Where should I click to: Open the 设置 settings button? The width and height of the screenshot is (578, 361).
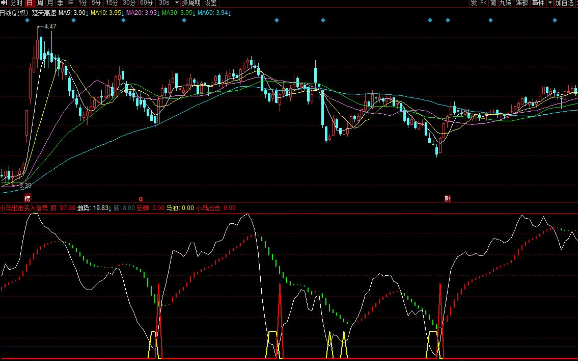click(x=210, y=3)
